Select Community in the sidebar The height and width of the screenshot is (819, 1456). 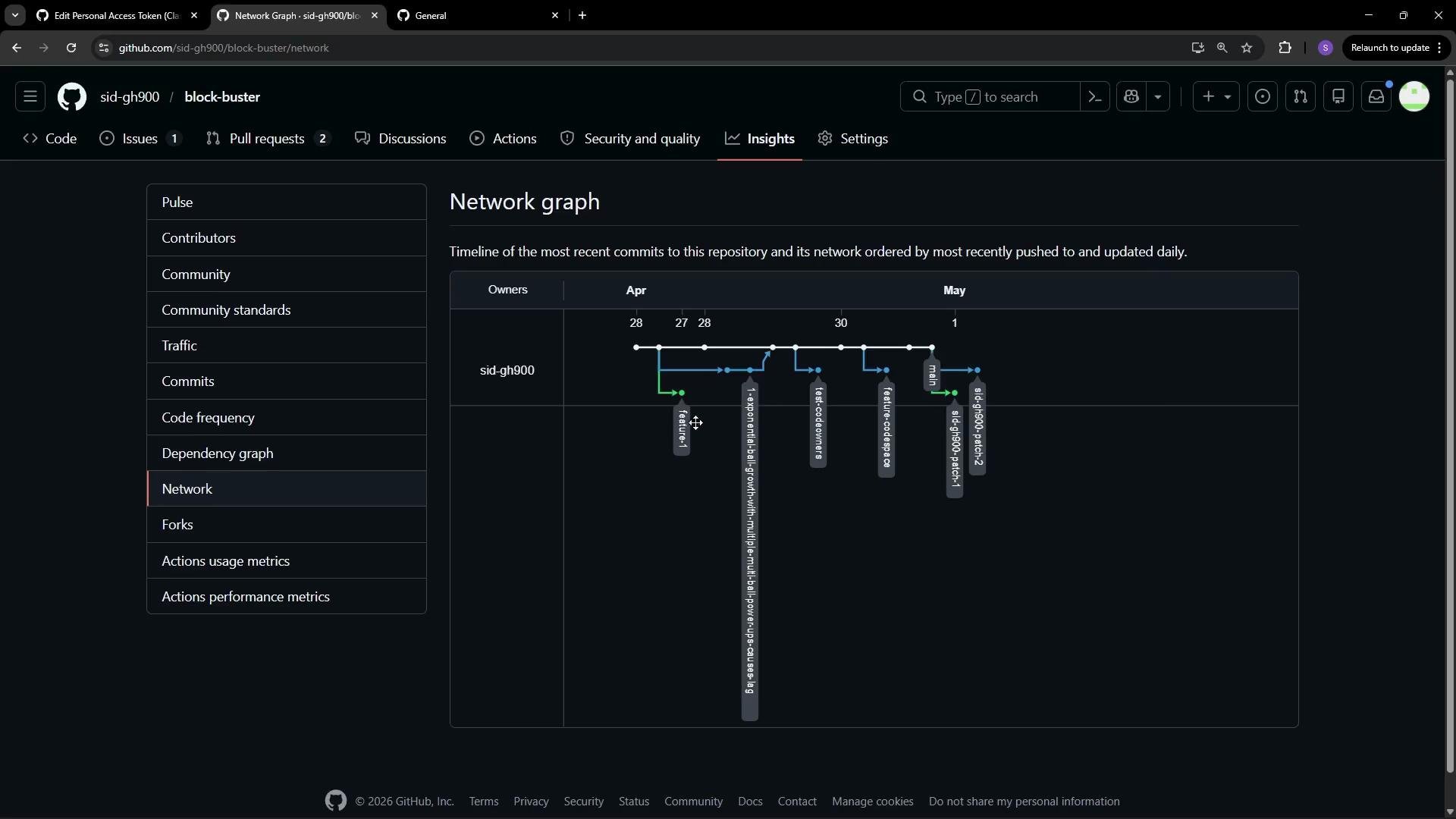tap(287, 275)
